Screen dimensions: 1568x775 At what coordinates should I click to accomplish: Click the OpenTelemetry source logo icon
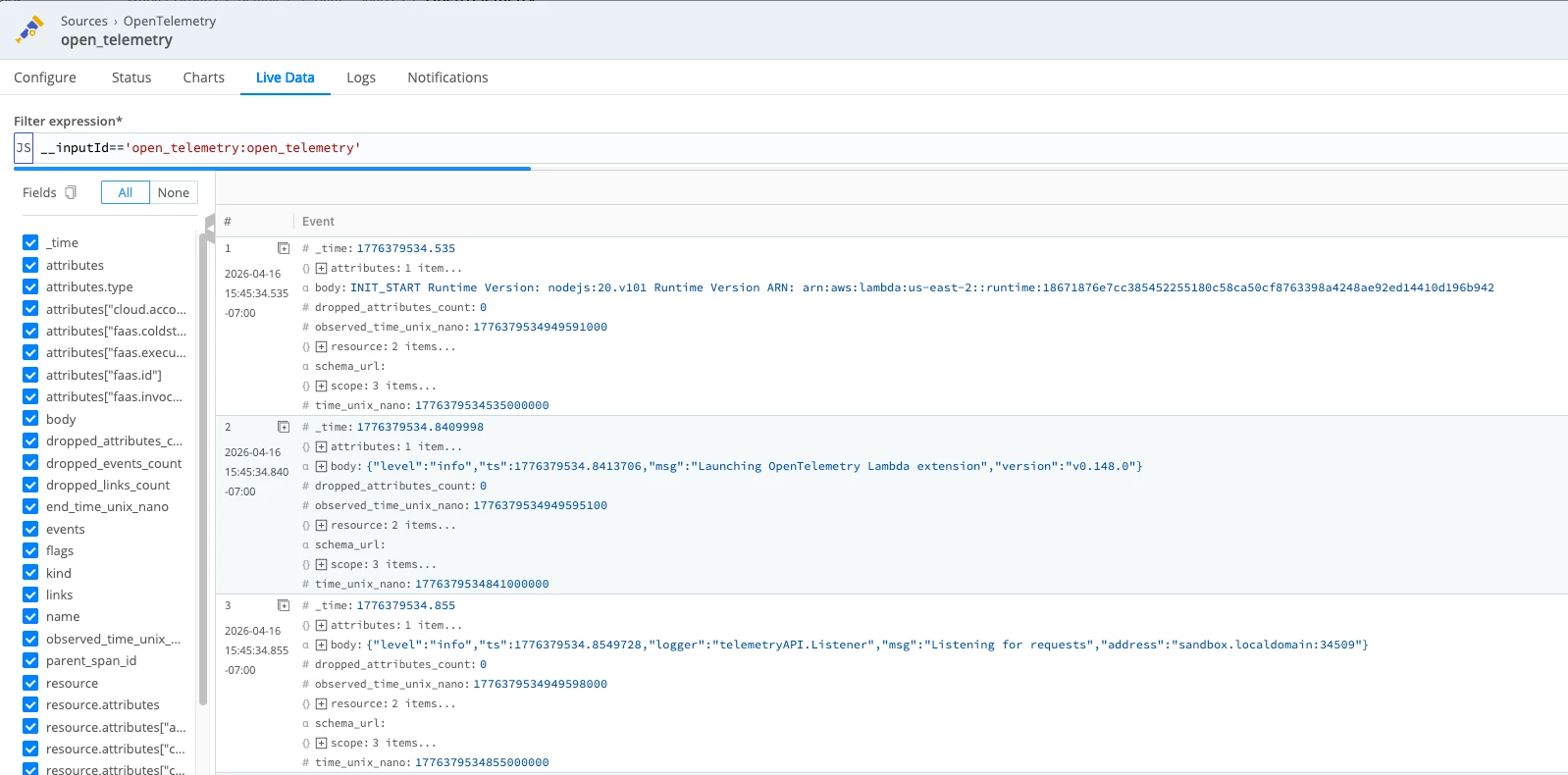pyautogui.click(x=30, y=29)
